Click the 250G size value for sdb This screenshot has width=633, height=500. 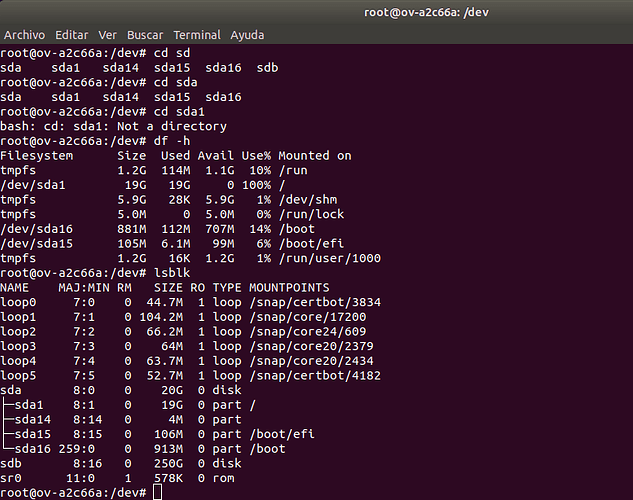point(170,463)
